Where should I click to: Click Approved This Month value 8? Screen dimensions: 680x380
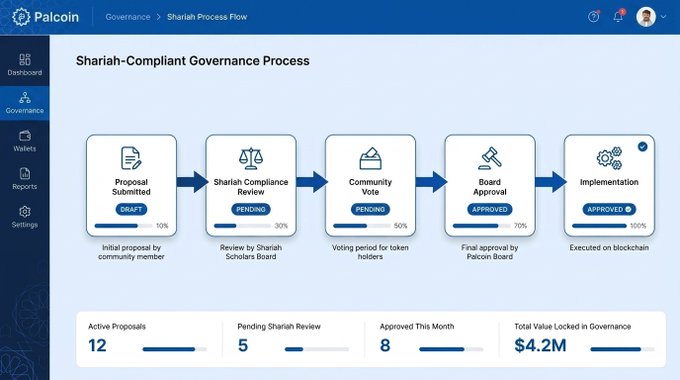point(385,346)
